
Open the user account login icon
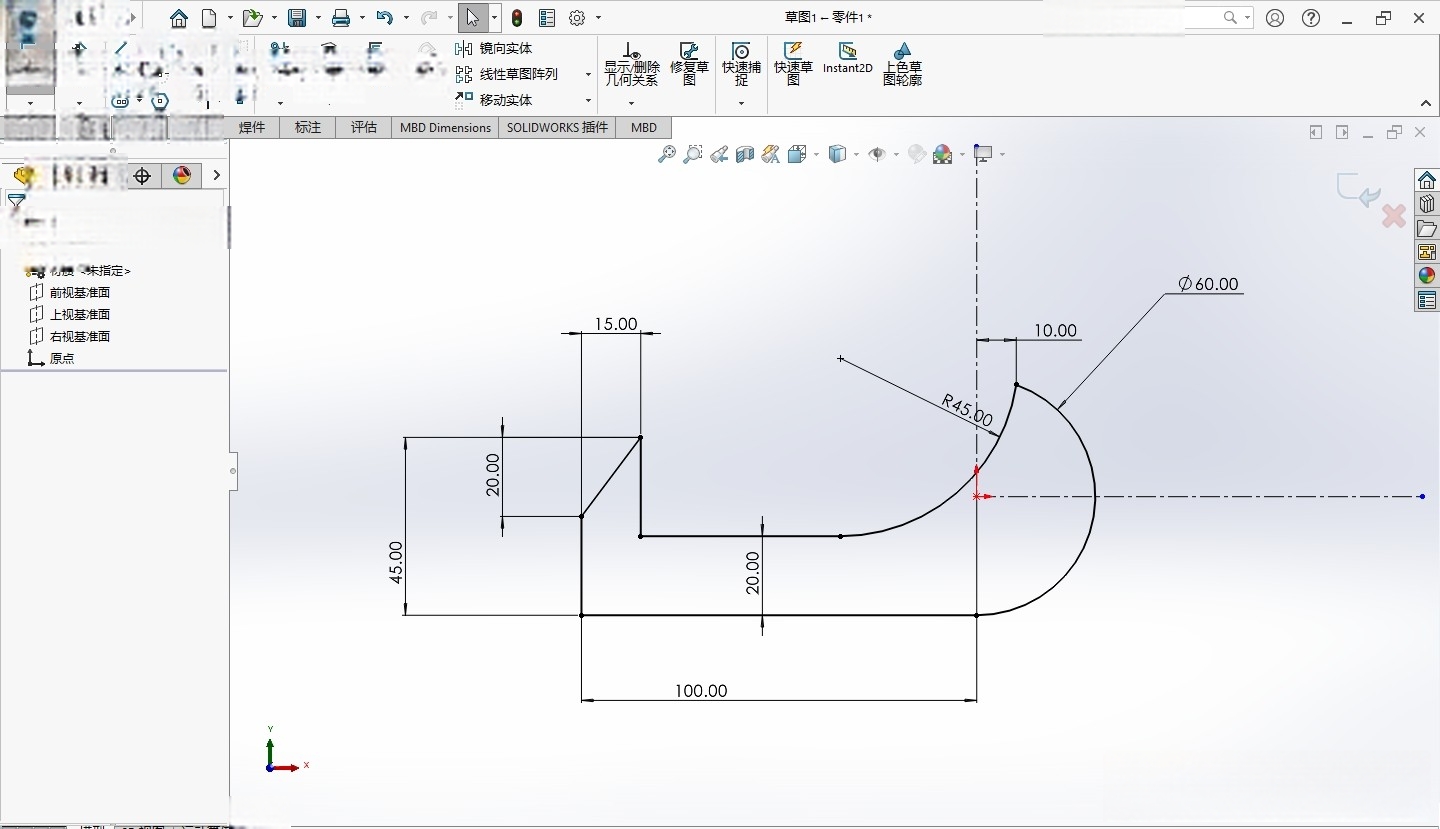point(1275,18)
